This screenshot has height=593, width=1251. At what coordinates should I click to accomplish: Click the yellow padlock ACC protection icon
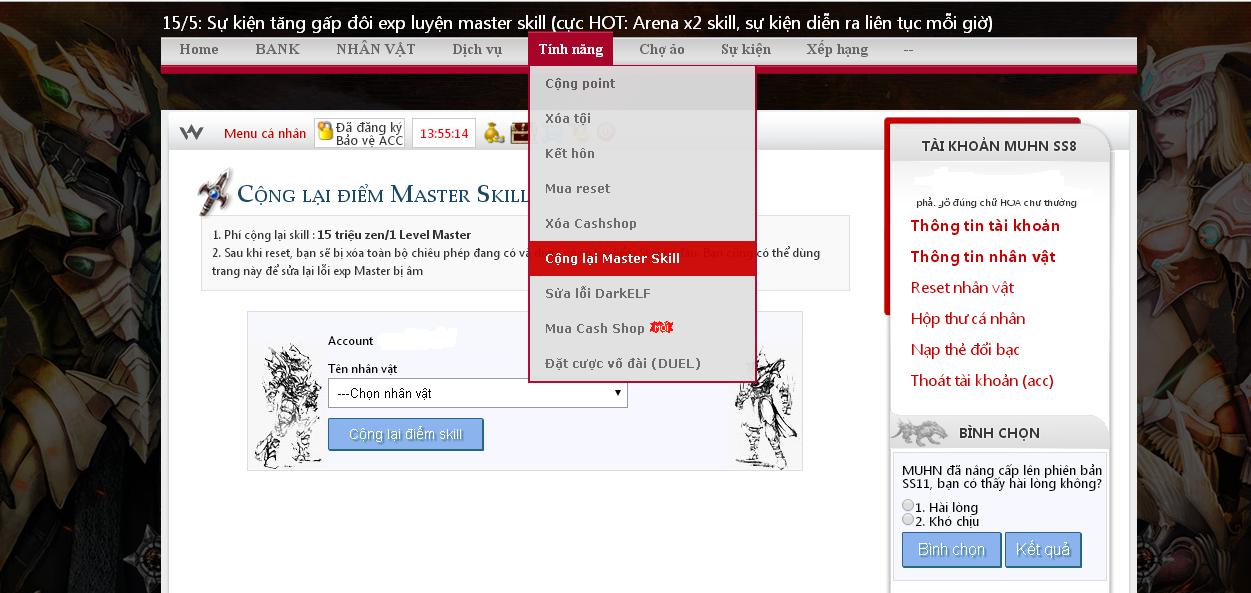pyautogui.click(x=325, y=131)
